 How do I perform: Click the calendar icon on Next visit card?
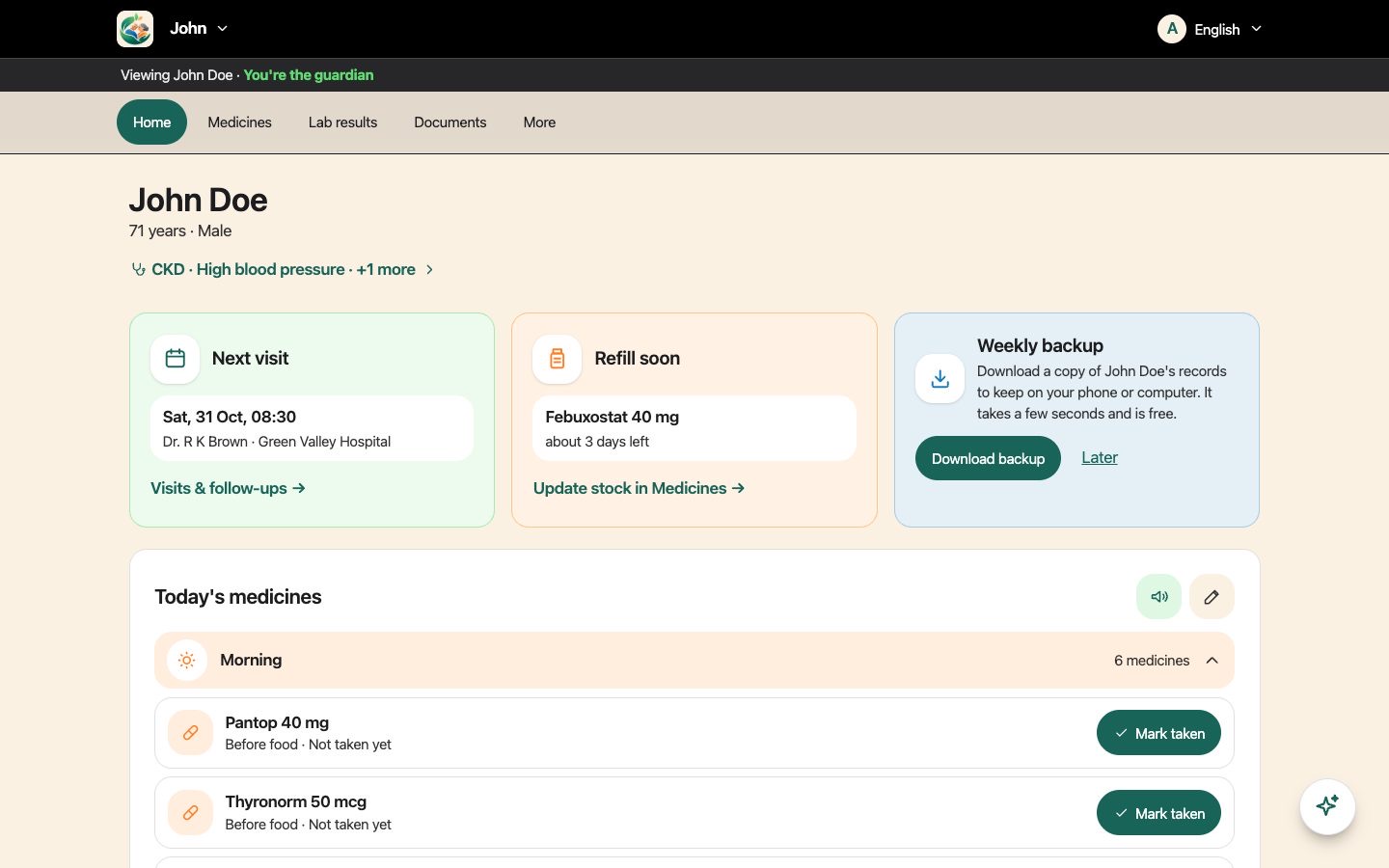(175, 359)
